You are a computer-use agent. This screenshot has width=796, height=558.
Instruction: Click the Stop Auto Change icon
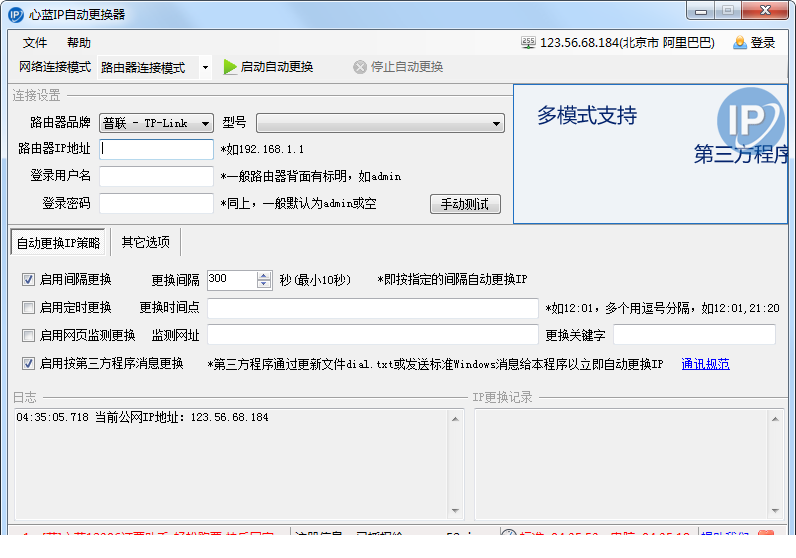(360, 67)
